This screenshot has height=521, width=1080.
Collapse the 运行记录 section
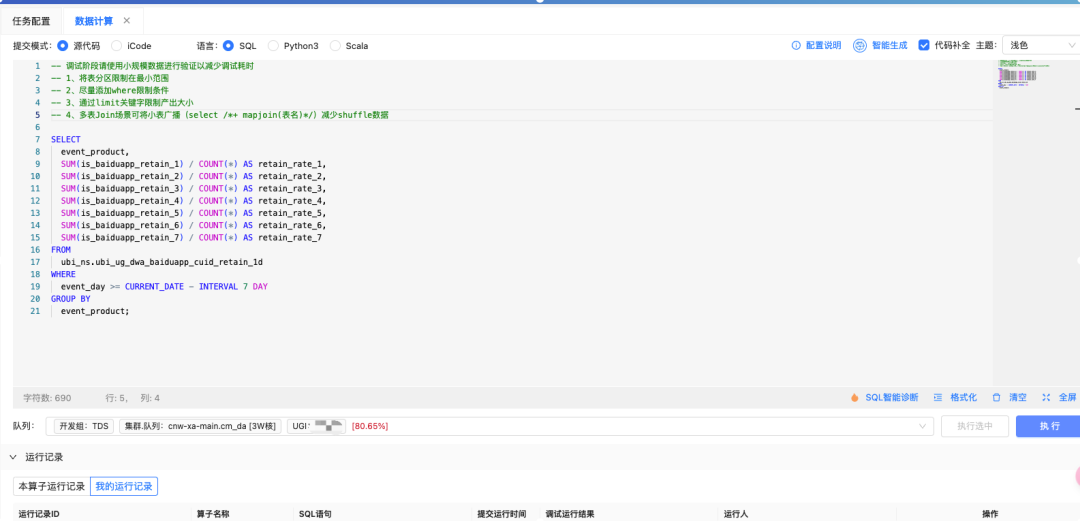[x=13, y=457]
